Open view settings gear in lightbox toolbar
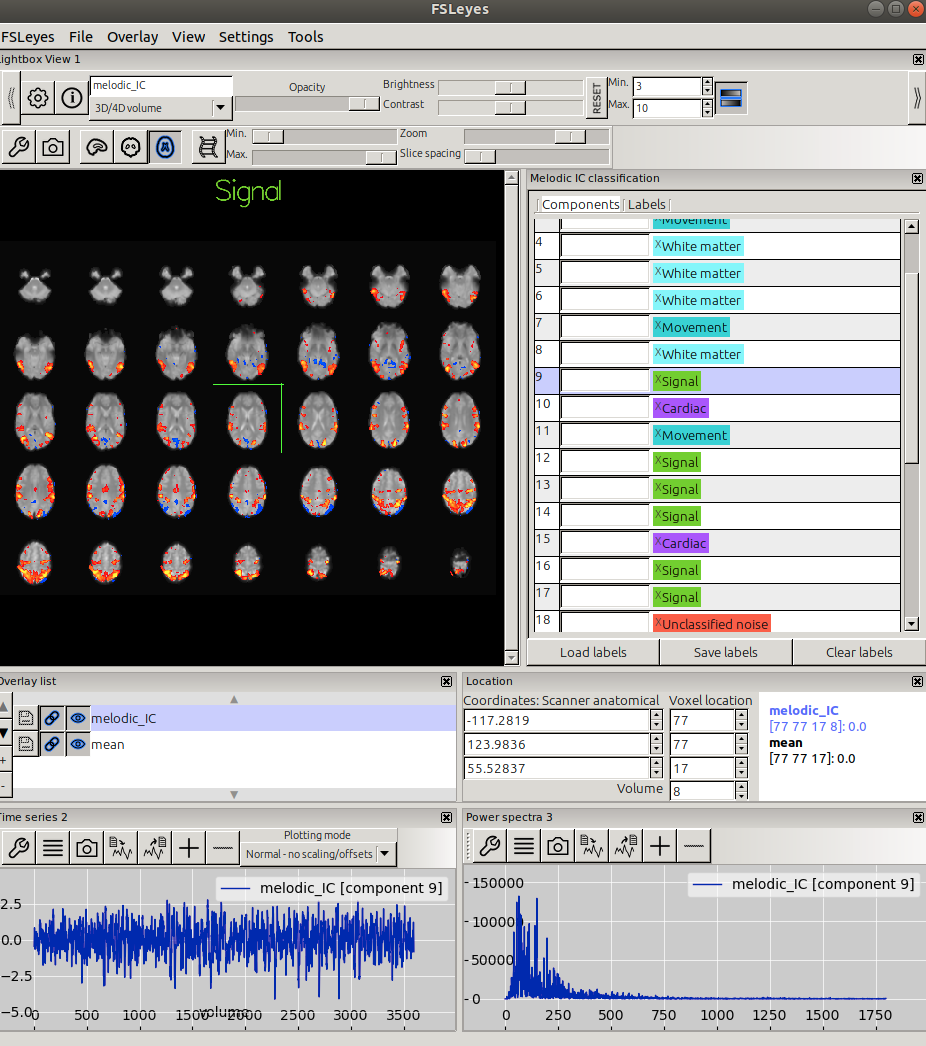Screen dimensions: 926x1046 pos(38,98)
